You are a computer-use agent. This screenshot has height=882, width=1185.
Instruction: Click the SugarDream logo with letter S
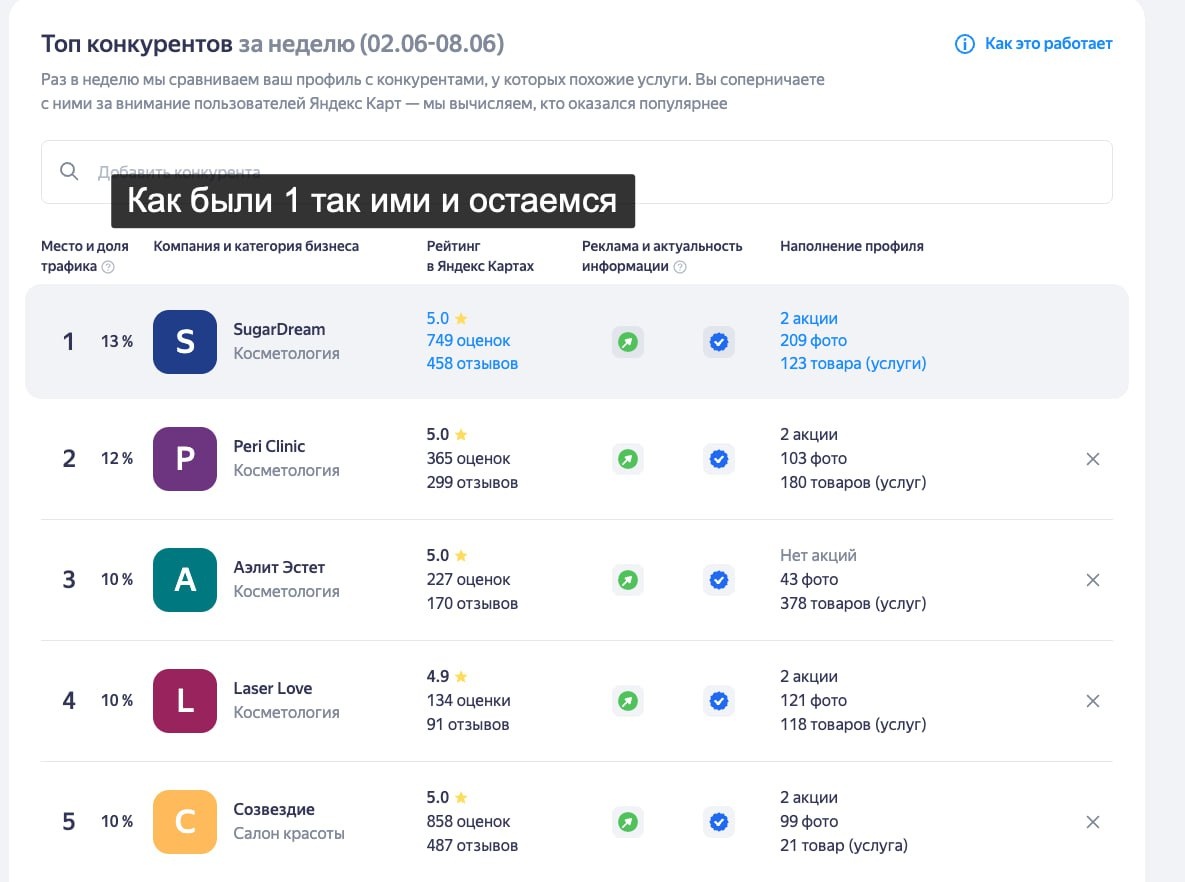(184, 342)
